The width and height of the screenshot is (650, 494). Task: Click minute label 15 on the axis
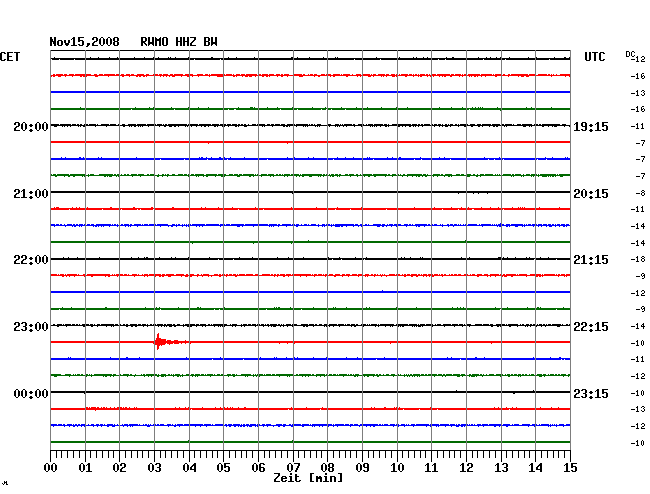click(x=570, y=468)
